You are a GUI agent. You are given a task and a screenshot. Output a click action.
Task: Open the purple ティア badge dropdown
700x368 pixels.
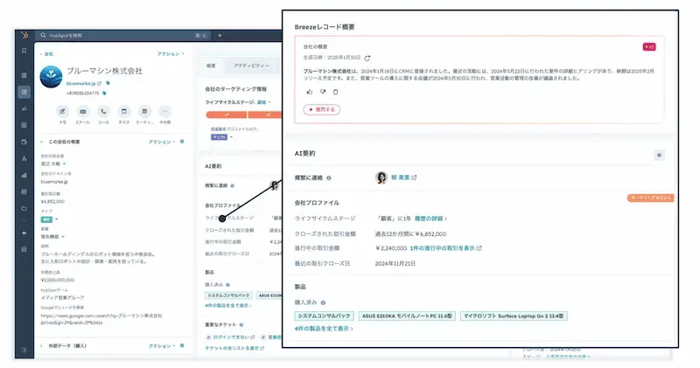coord(222,137)
